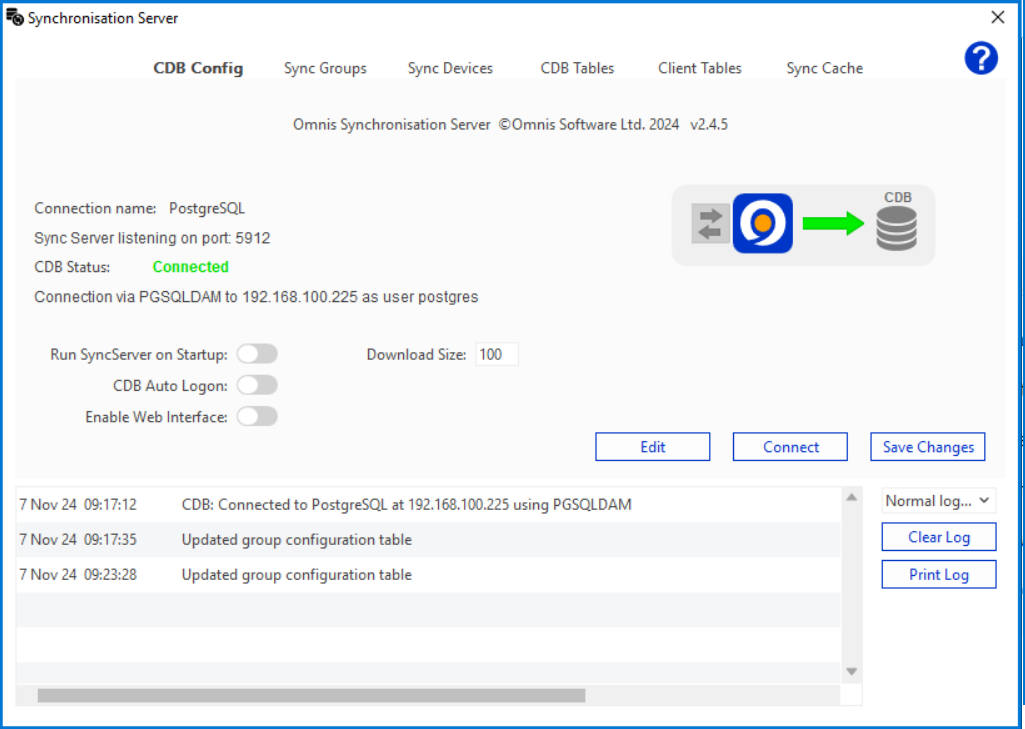Click the log's horizontal scrollbar thumb
This screenshot has height=729, width=1025.
coord(311,695)
